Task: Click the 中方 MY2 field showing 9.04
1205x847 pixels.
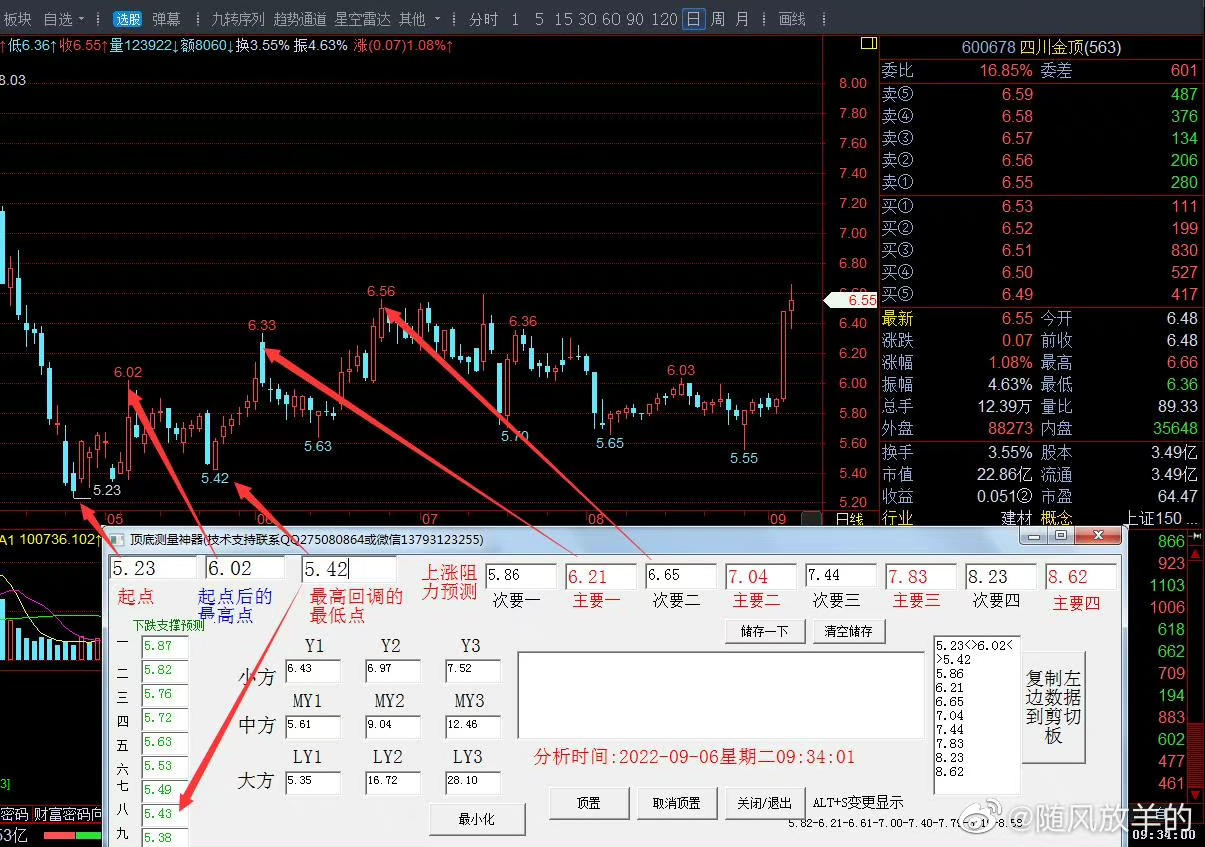Action: pyautogui.click(x=393, y=725)
